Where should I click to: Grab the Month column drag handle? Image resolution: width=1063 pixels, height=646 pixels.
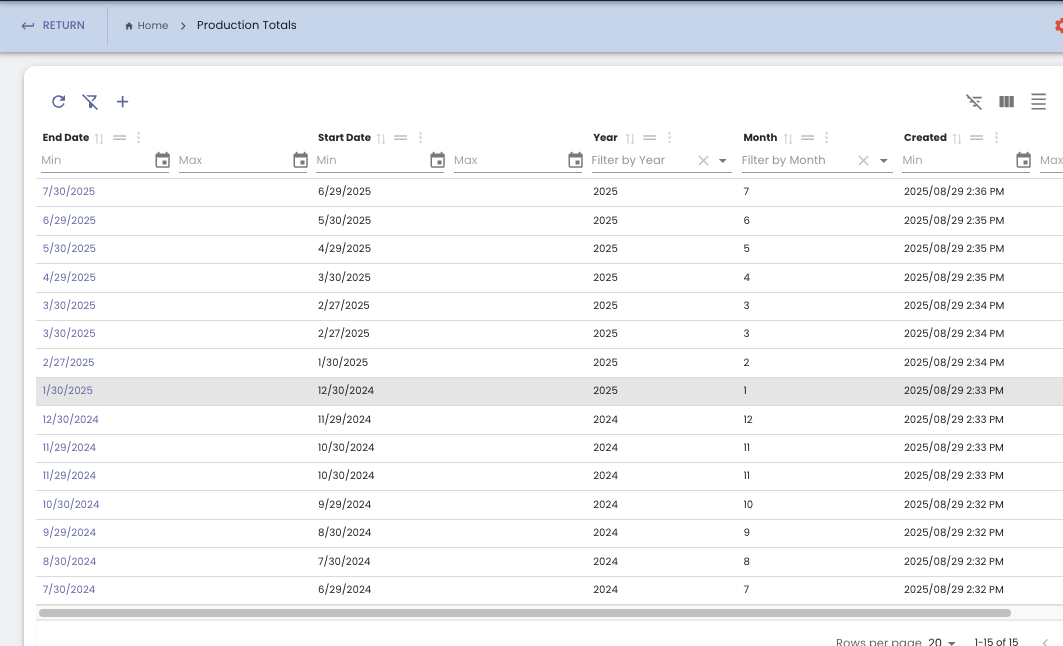point(807,138)
